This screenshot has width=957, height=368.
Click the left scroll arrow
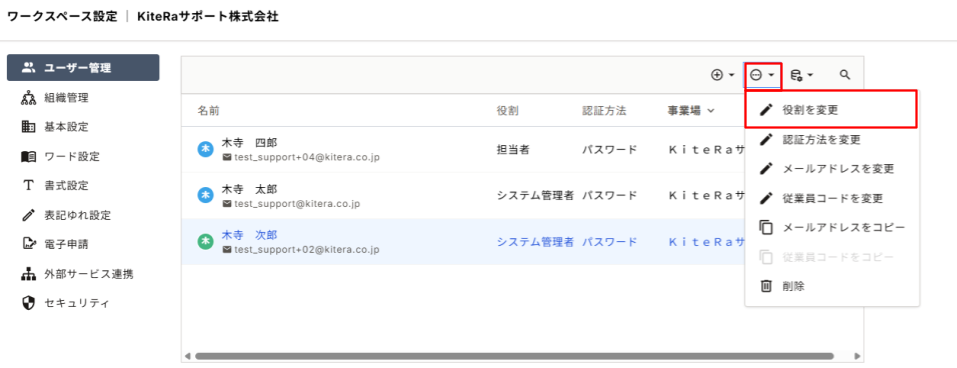click(x=188, y=356)
